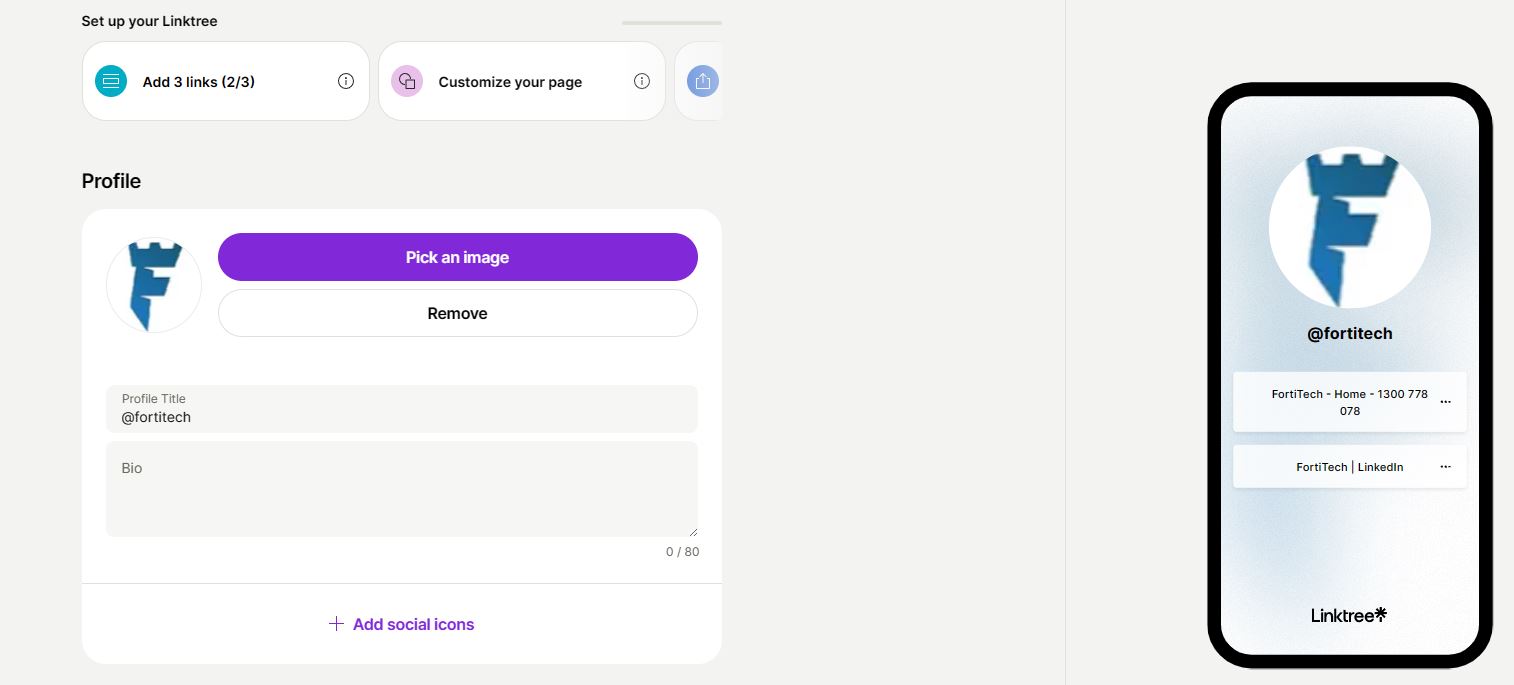This screenshot has width=1514, height=685.
Task: Click the Bio resize handle corner
Action: click(692, 531)
